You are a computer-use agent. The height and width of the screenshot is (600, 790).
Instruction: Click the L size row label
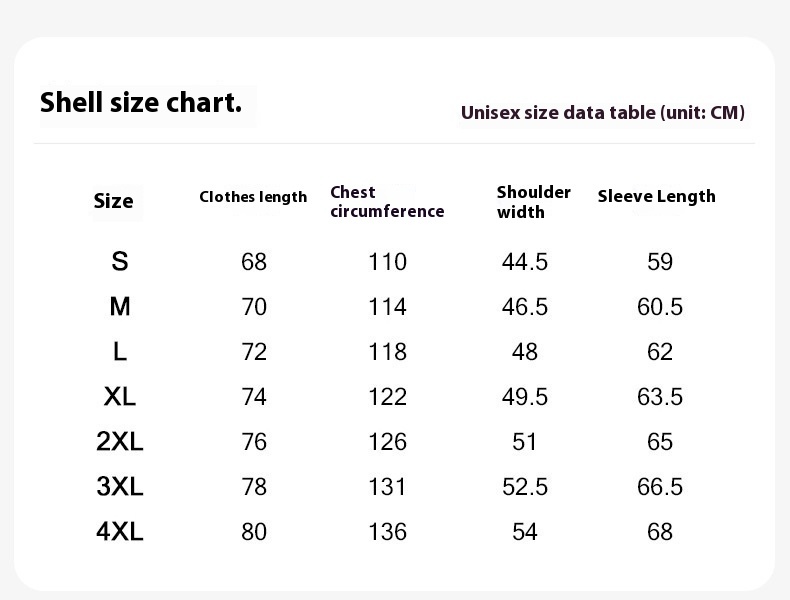pyautogui.click(x=120, y=352)
